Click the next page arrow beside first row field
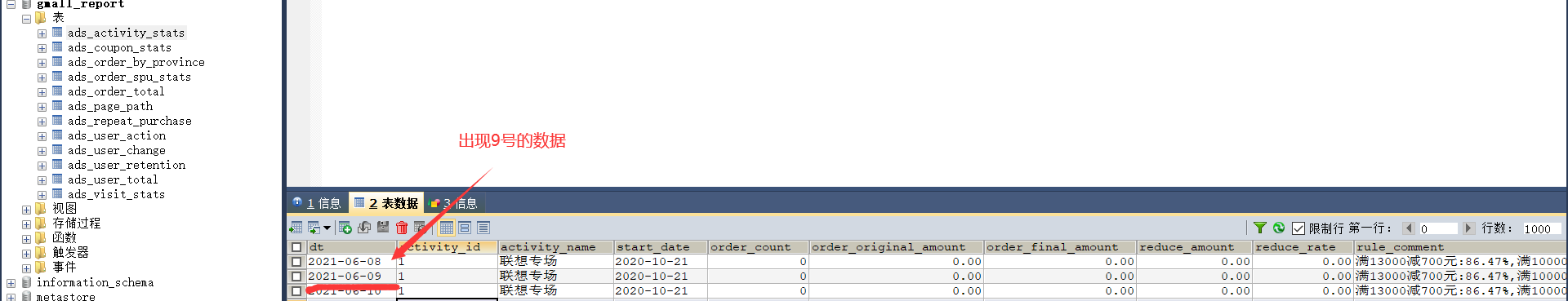Screen dimensions: 1568x301 [1468, 228]
